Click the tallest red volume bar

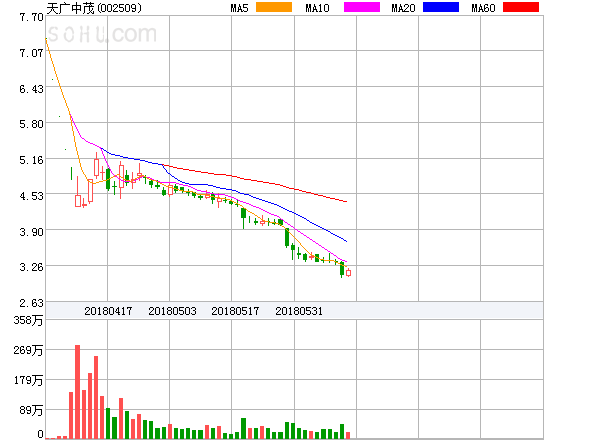click(77, 392)
